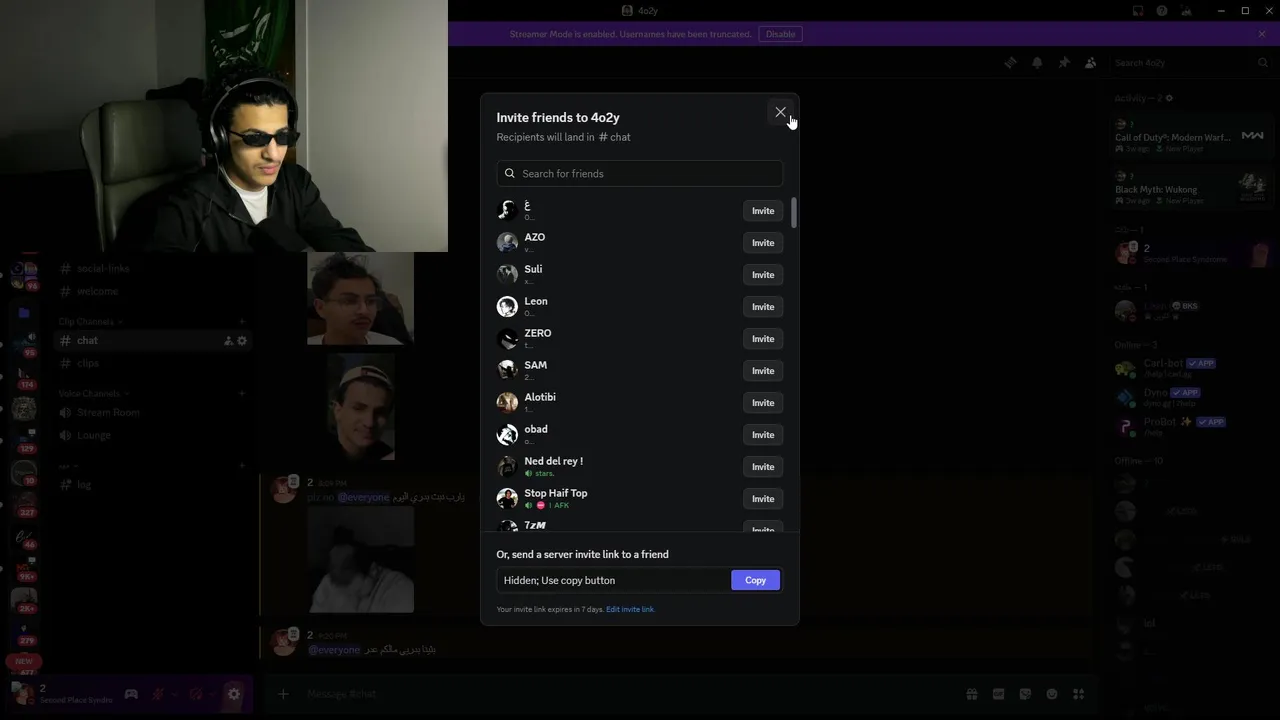Open pinned messages icon
This screenshot has width=1280, height=720.
coord(1064,62)
